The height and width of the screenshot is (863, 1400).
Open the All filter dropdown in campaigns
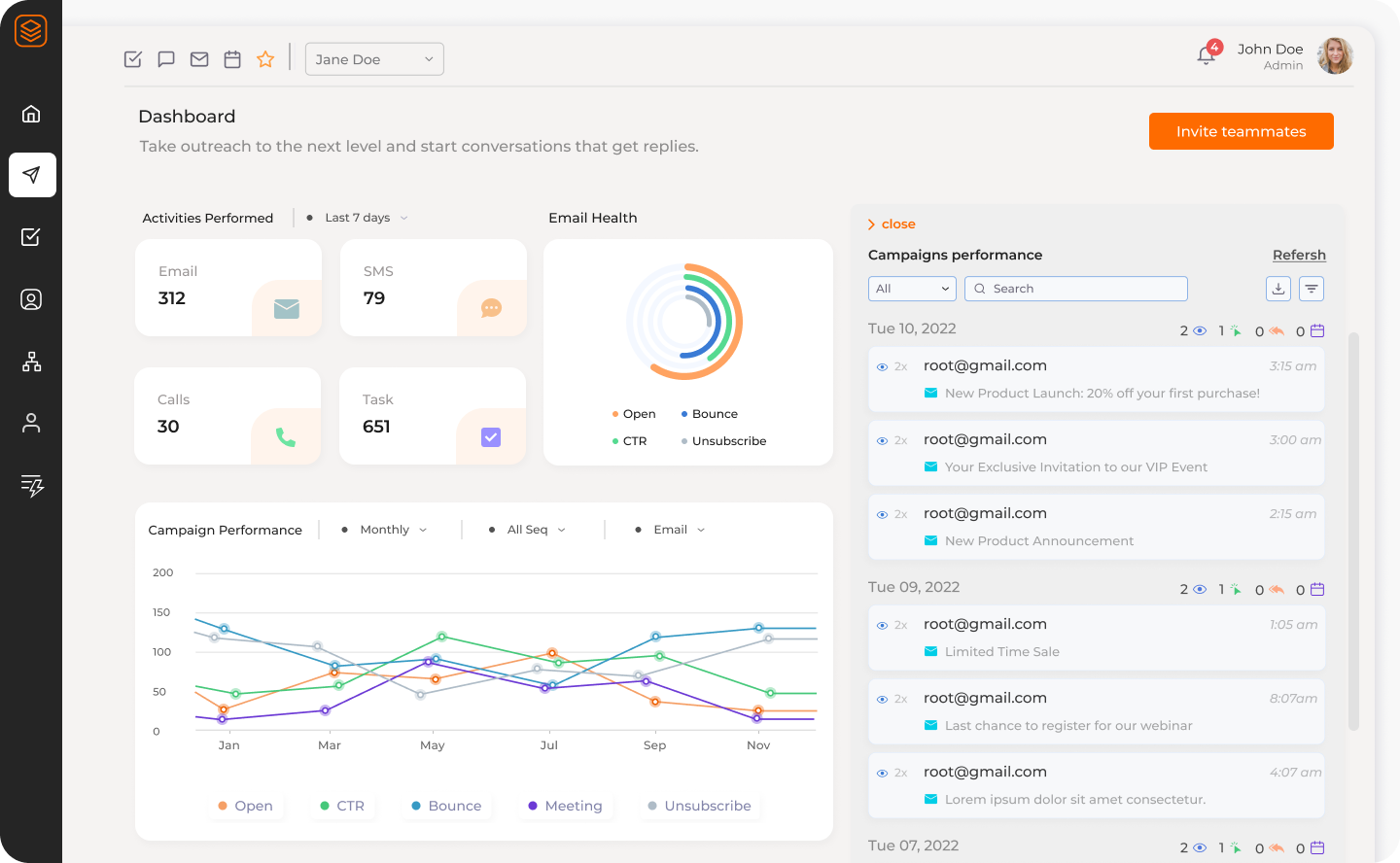click(x=912, y=289)
